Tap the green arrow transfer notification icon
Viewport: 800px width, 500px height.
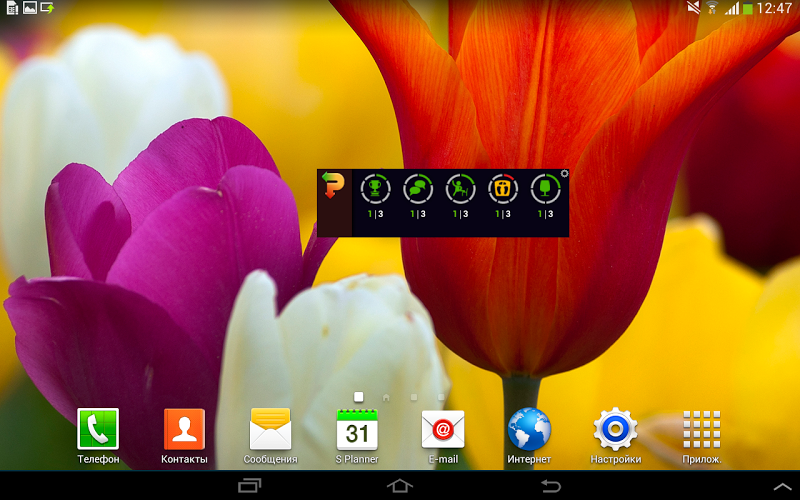(47, 8)
